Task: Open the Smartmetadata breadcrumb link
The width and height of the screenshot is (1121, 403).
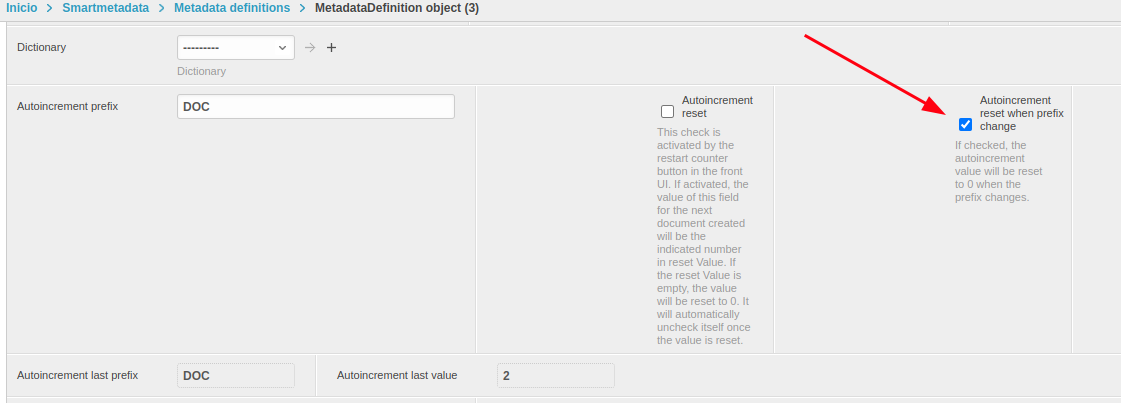Action: click(105, 8)
